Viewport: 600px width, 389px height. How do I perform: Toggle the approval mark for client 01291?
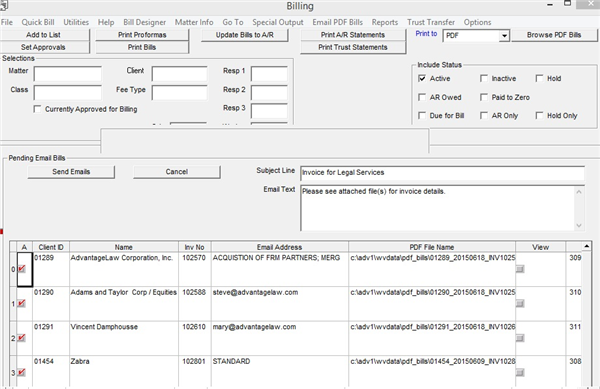[22, 338]
